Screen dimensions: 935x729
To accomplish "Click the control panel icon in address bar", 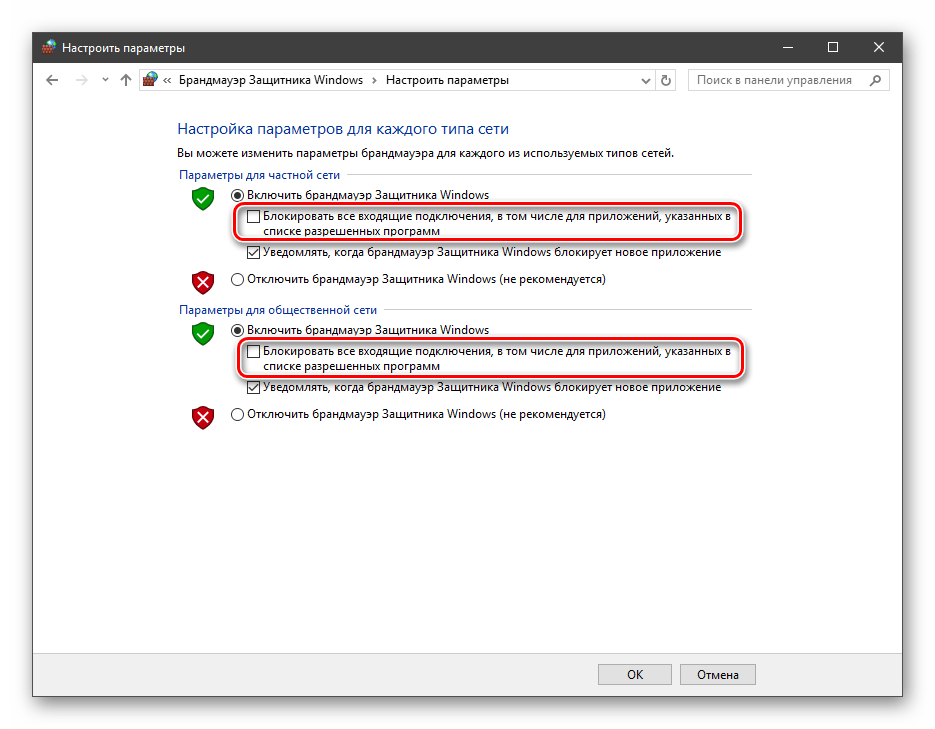I will pos(150,80).
